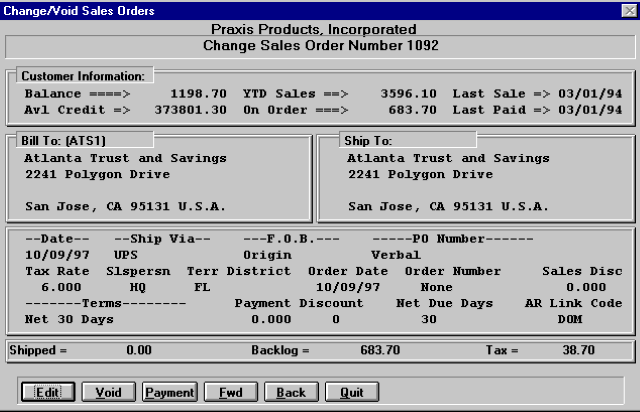The image size is (640, 412).
Task: Click terms value Net 30 Days
Action: (69, 319)
